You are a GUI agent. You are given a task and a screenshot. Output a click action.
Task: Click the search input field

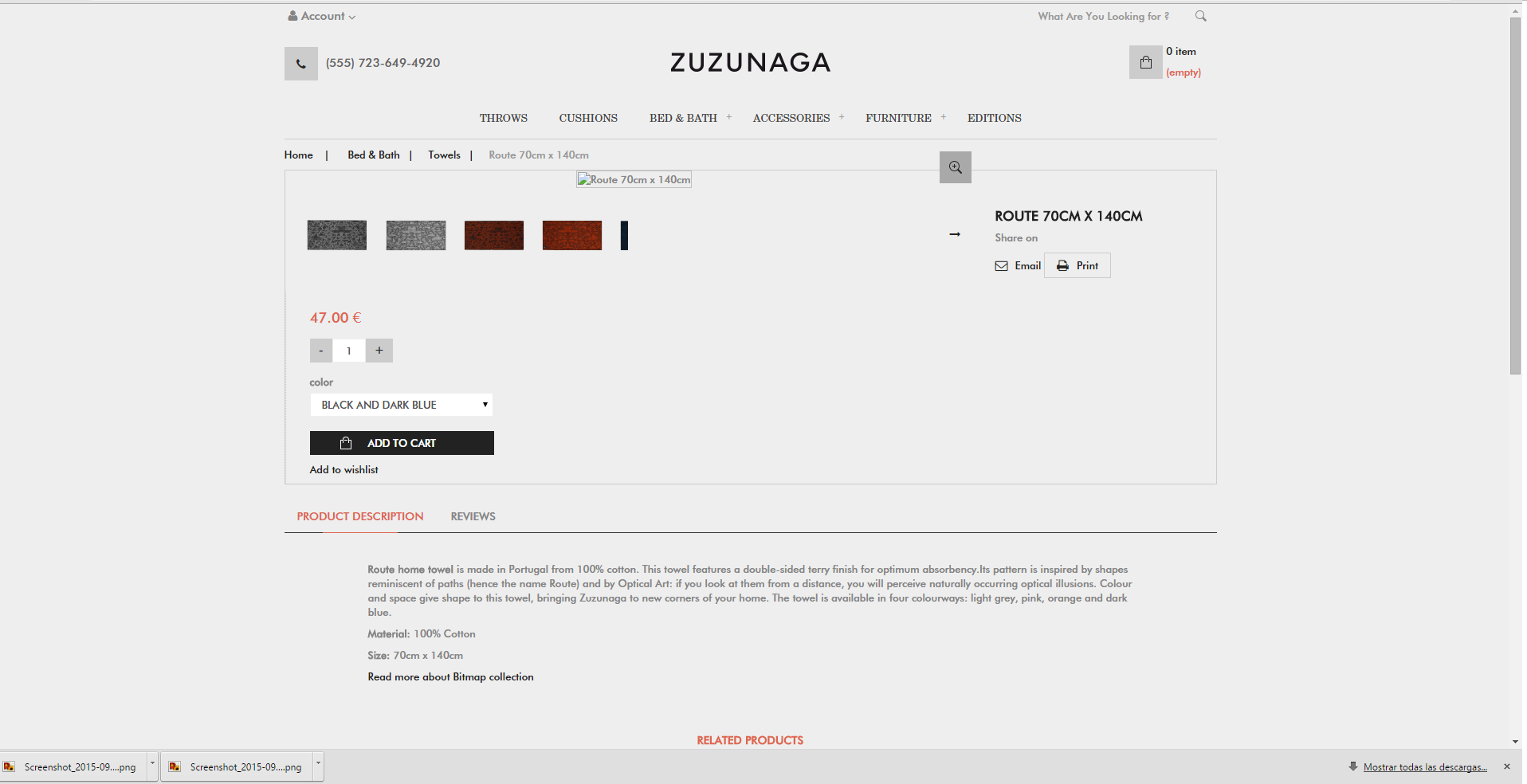[x=1104, y=16]
